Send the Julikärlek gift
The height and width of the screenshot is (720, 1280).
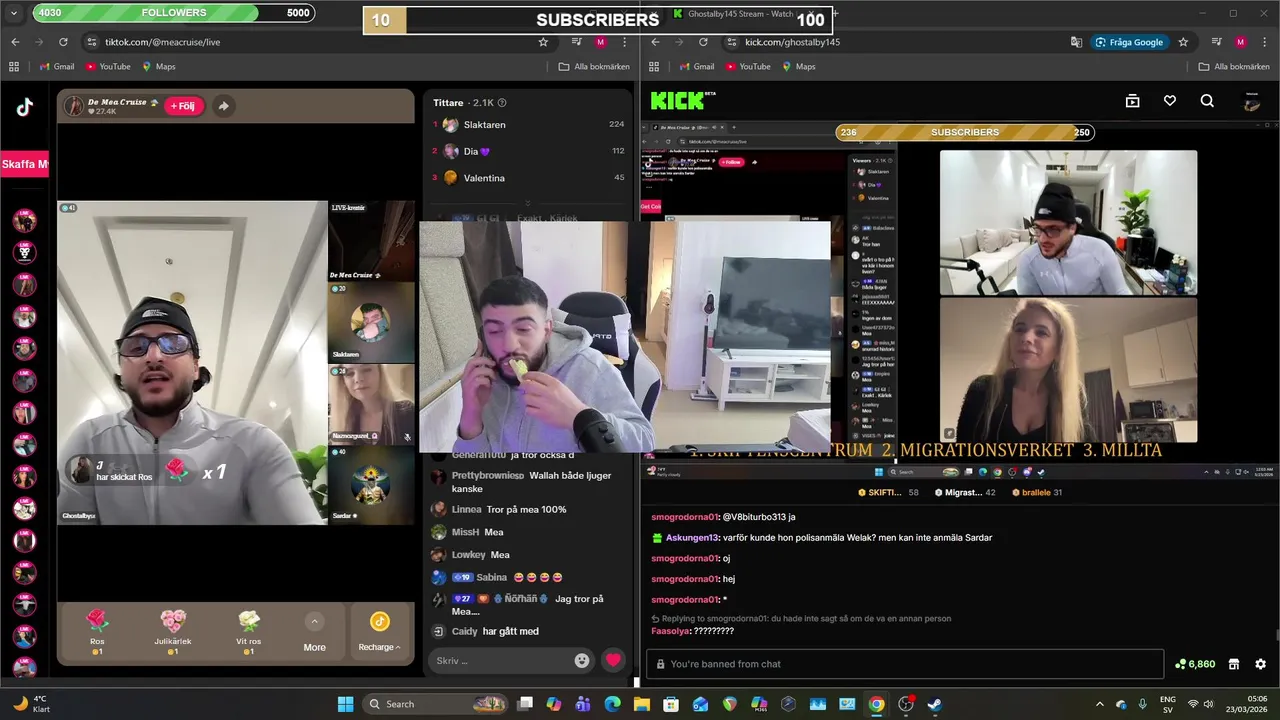click(173, 631)
